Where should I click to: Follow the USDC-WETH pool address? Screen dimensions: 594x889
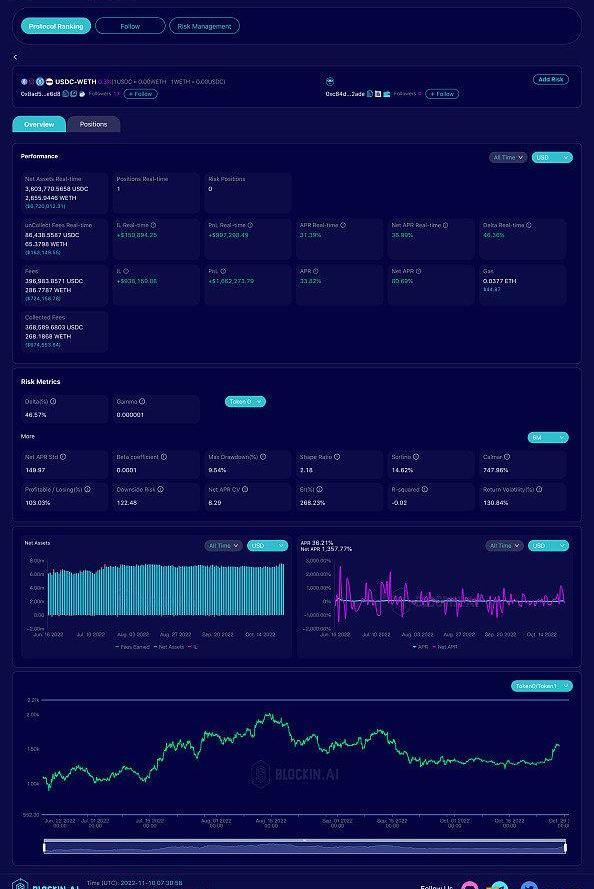click(141, 94)
